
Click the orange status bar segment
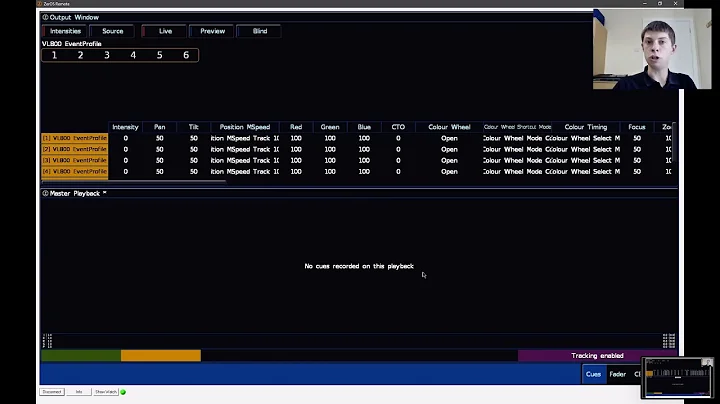pyautogui.click(x=161, y=356)
